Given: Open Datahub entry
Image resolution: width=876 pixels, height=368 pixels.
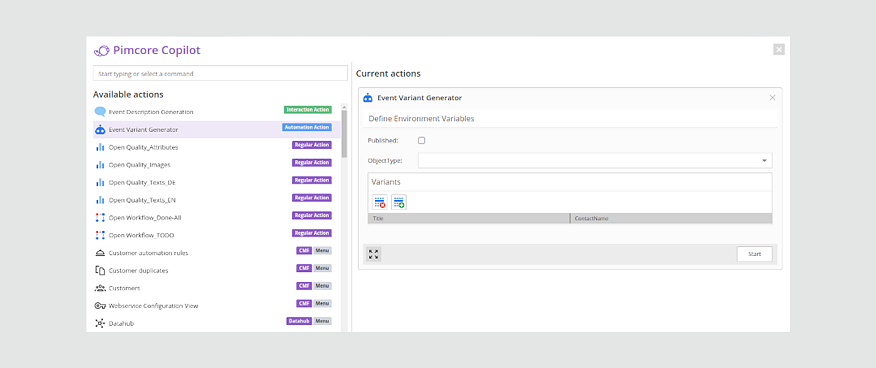Looking at the screenshot, I should pyautogui.click(x=217, y=323).
